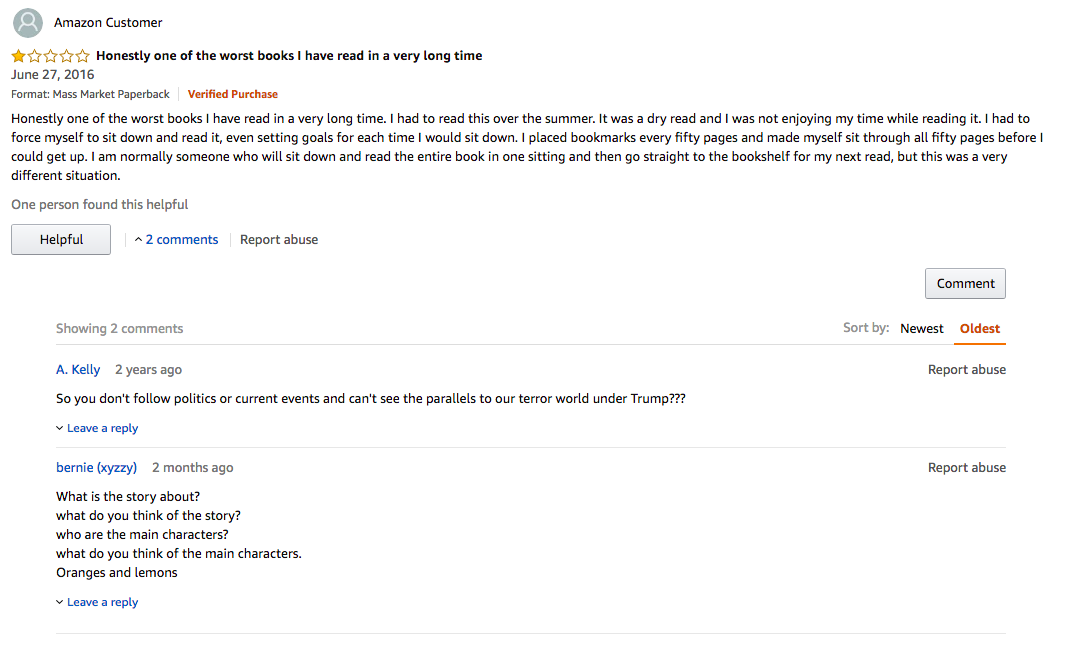1069x652 pixels.
Task: Sort comments by Newest
Action: [x=921, y=328]
